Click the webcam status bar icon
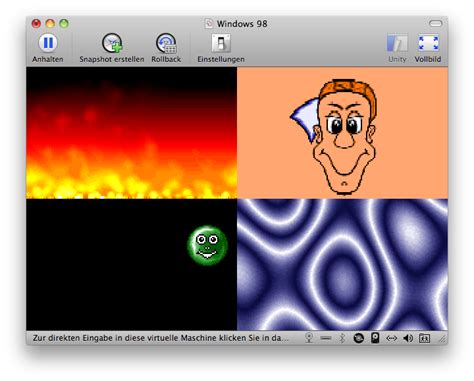Viewport: 474px width, 381px height. pyautogui.click(x=309, y=338)
